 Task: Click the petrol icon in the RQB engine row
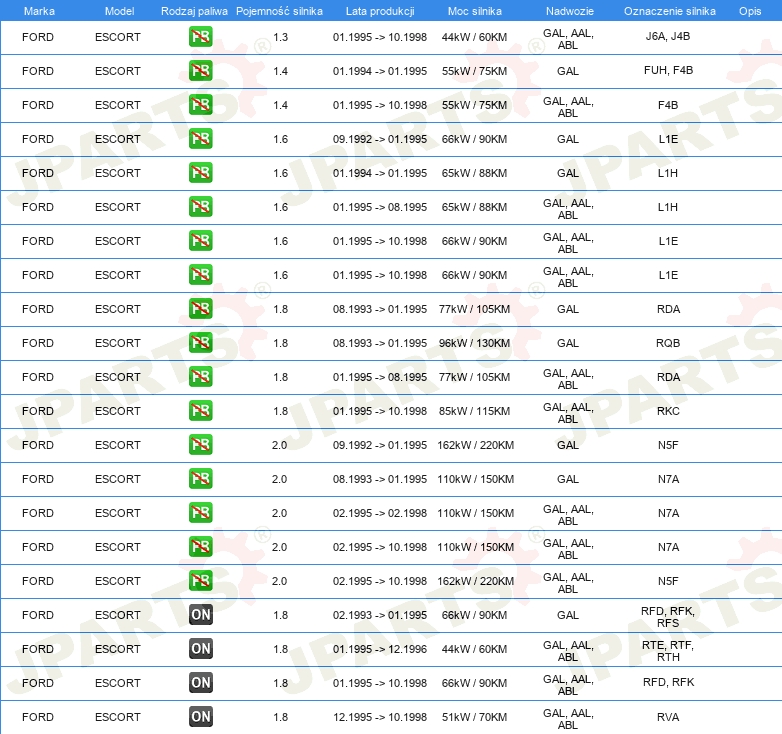(x=200, y=343)
